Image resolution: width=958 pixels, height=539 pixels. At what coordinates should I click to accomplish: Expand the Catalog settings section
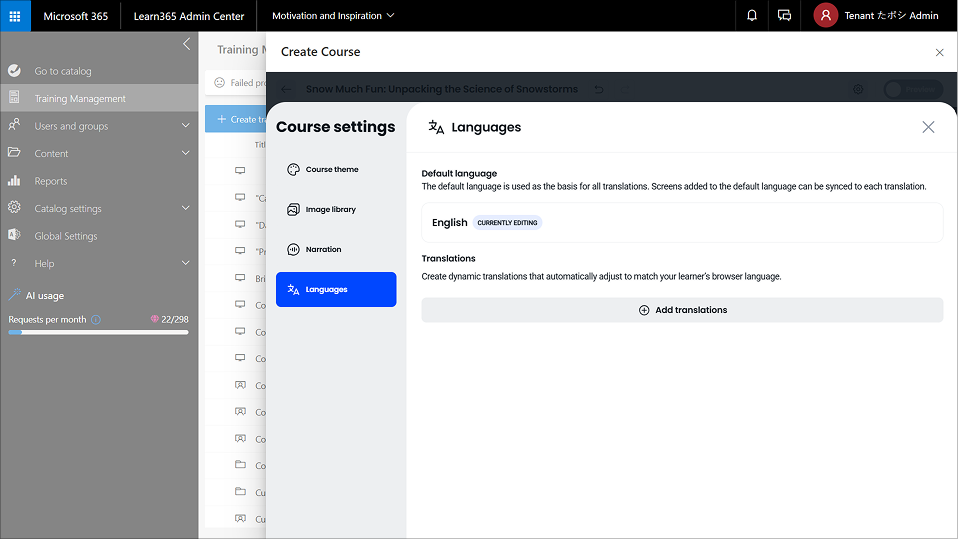[98, 209]
